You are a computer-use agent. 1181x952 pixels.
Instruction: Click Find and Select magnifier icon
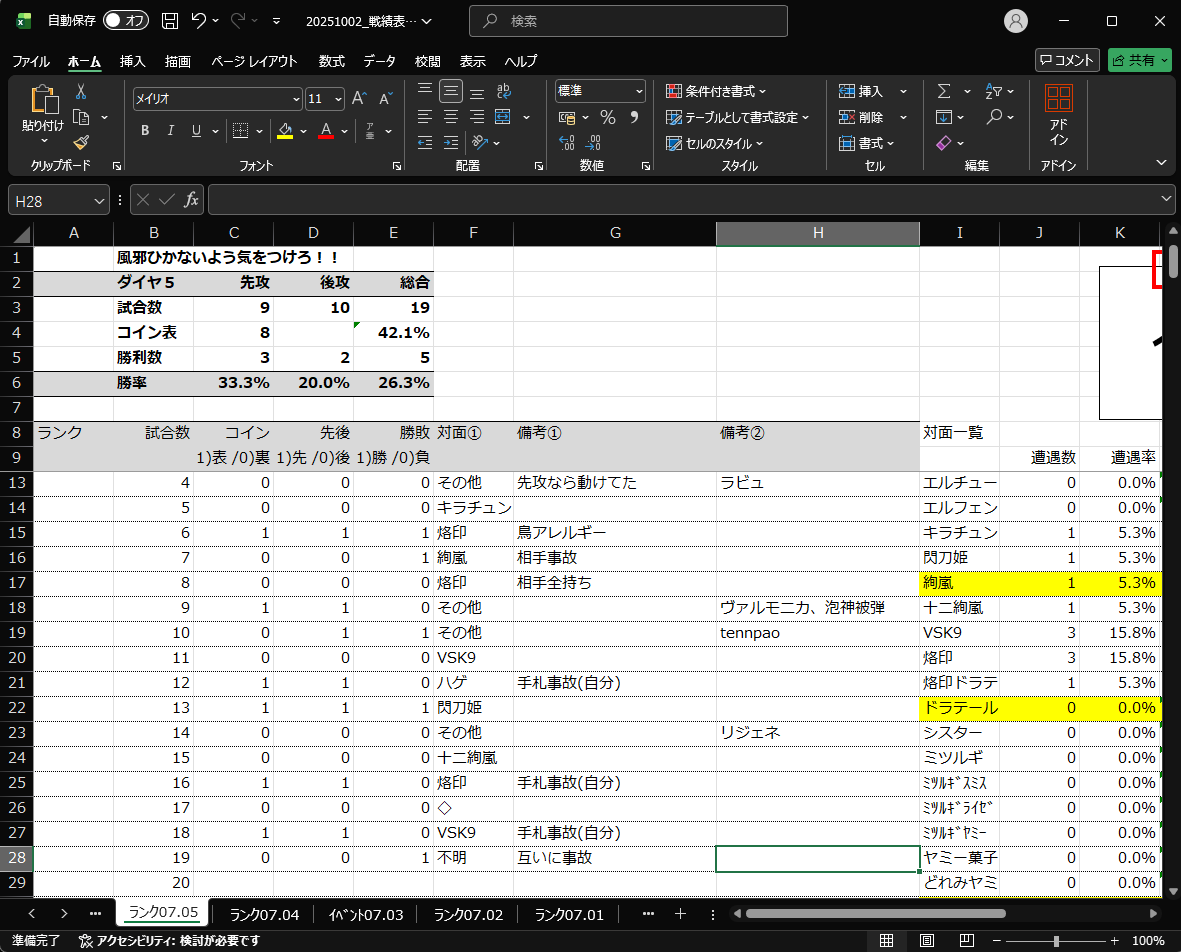(994, 117)
